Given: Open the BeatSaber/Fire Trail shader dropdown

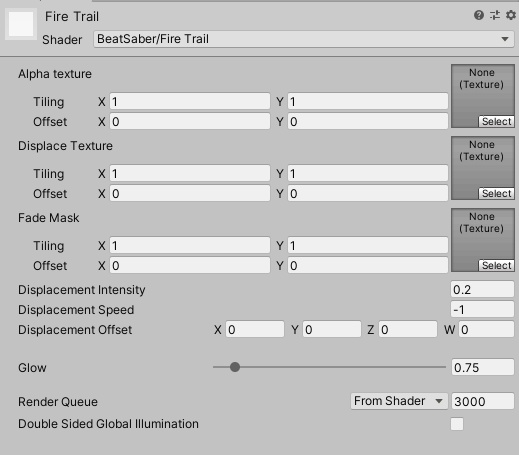Looking at the screenshot, I should [304, 39].
